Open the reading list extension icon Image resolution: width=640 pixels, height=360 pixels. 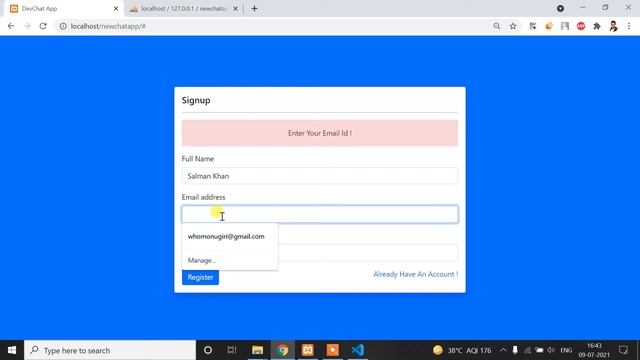pos(565,26)
